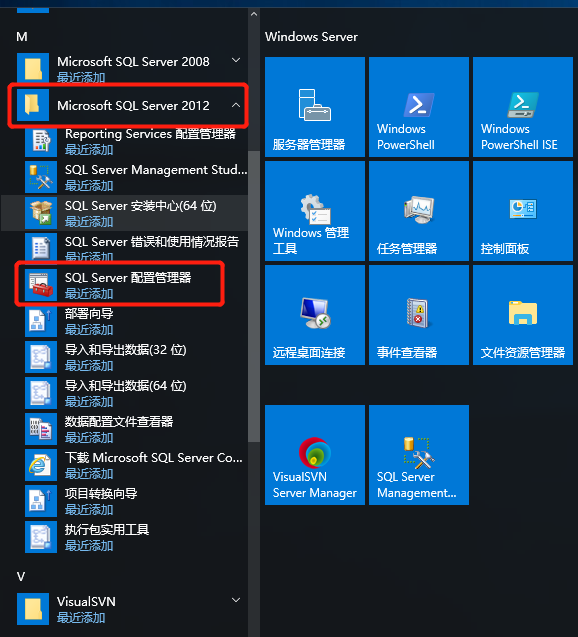Expand the VisualSVN folder chevron
Screen dimensions: 578x637
[236, 600]
